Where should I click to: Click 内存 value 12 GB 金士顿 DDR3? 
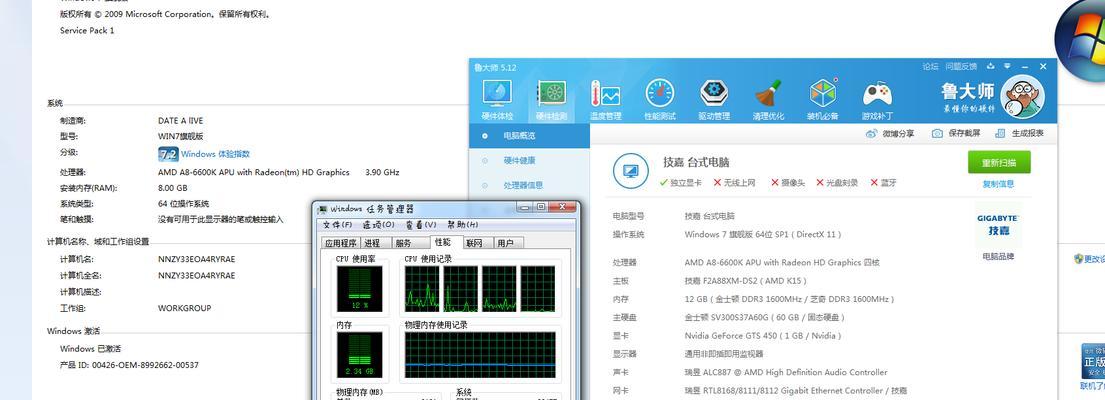[789, 299]
